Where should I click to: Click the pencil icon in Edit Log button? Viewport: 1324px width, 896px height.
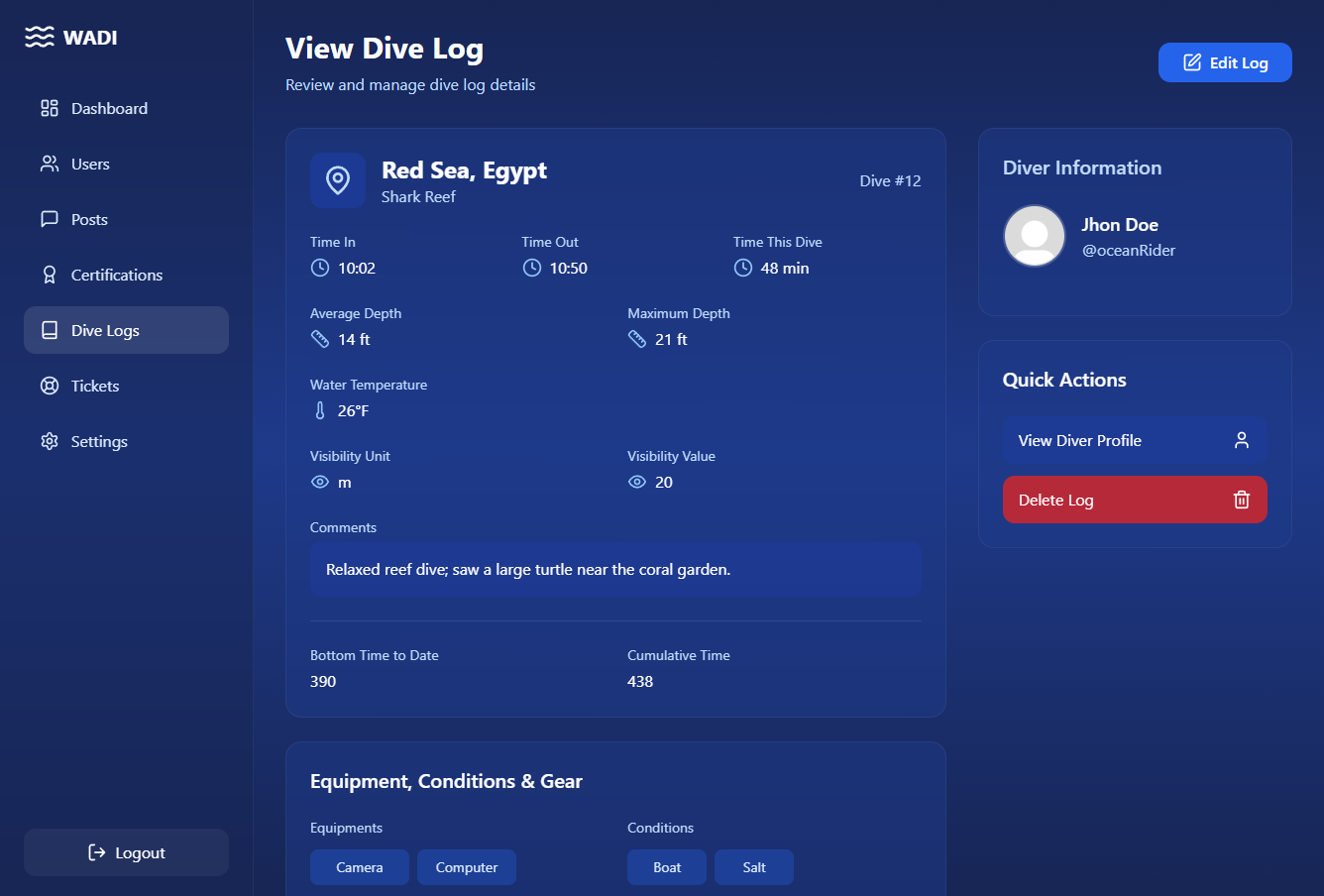1192,62
